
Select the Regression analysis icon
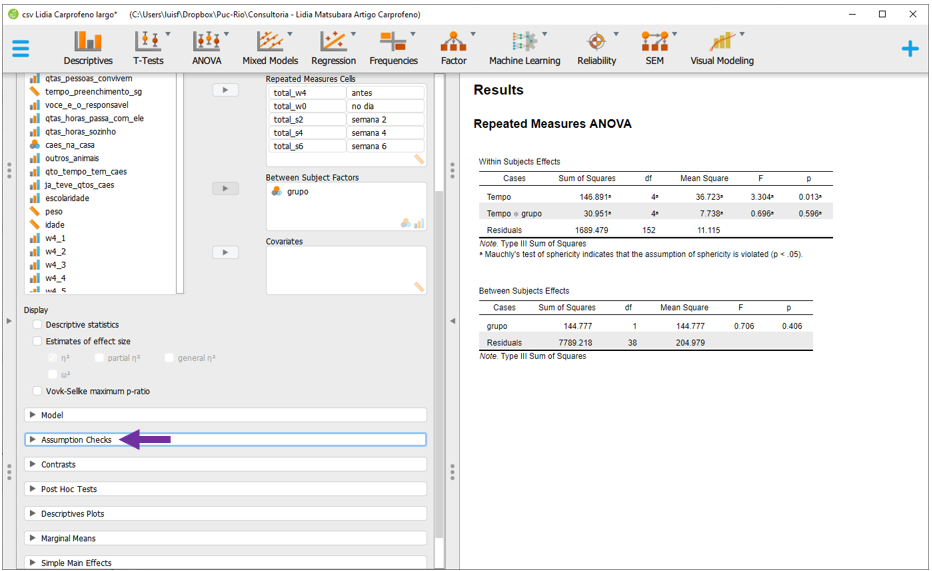[333, 47]
